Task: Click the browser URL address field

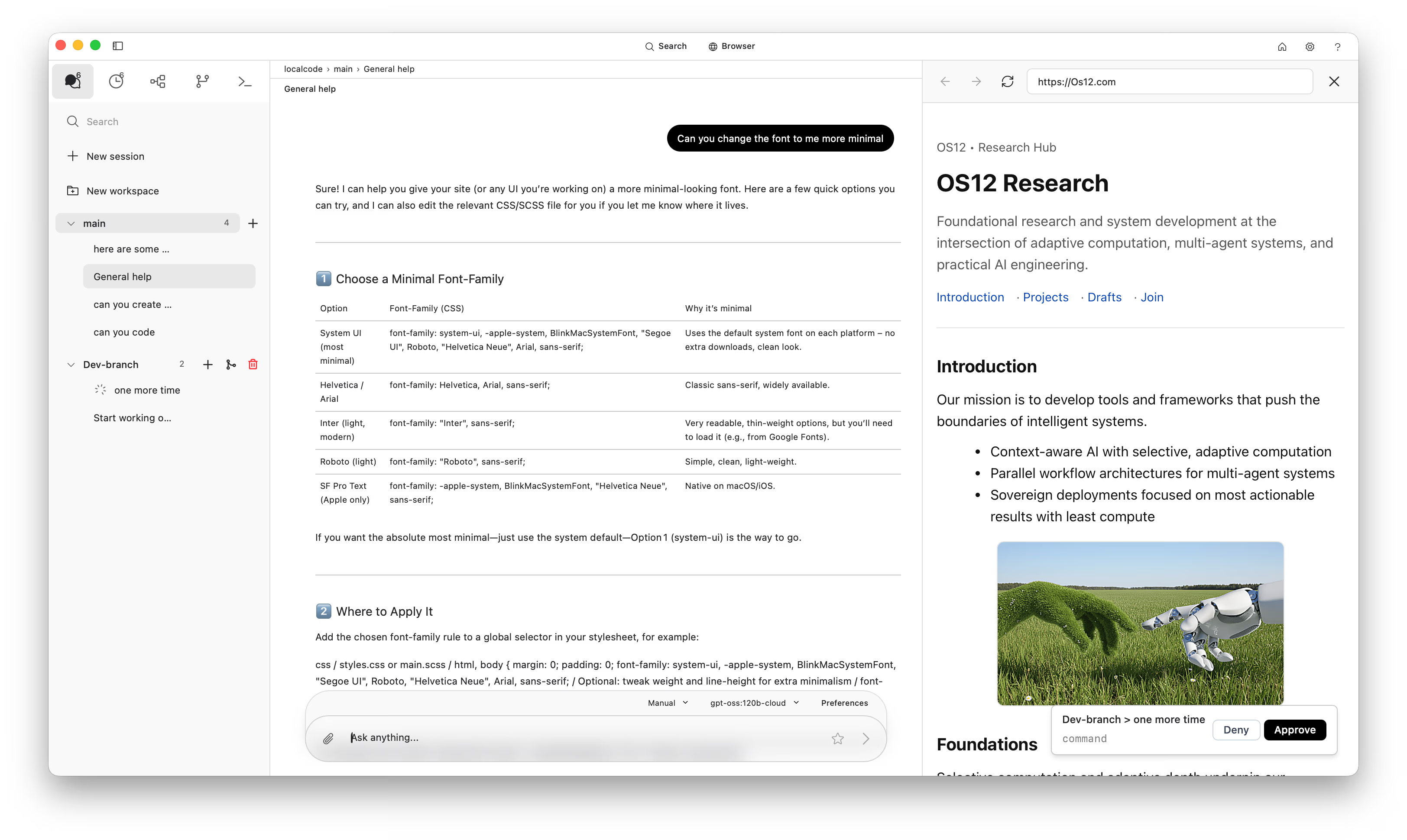Action: [1169, 81]
